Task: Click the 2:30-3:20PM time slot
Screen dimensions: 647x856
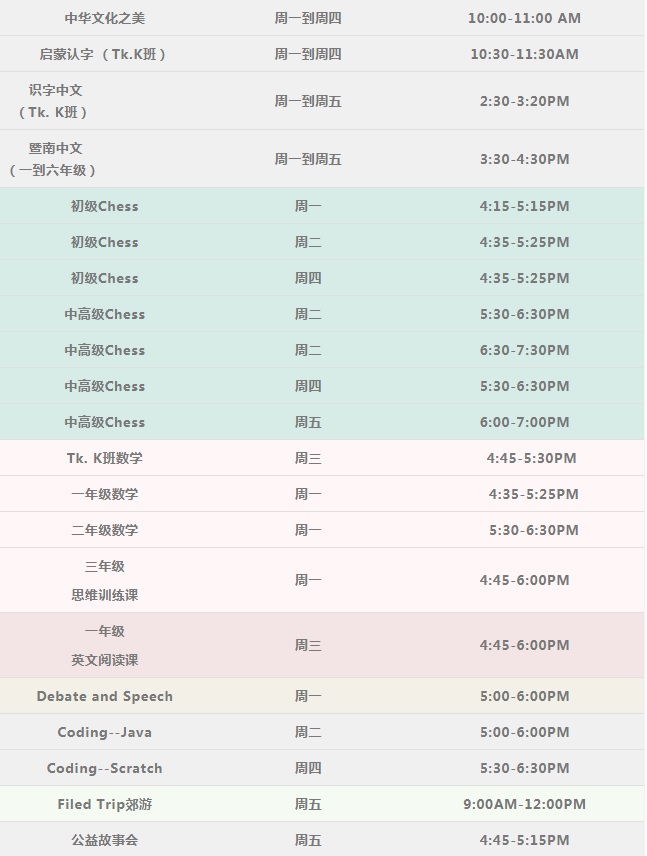Action: click(x=524, y=101)
